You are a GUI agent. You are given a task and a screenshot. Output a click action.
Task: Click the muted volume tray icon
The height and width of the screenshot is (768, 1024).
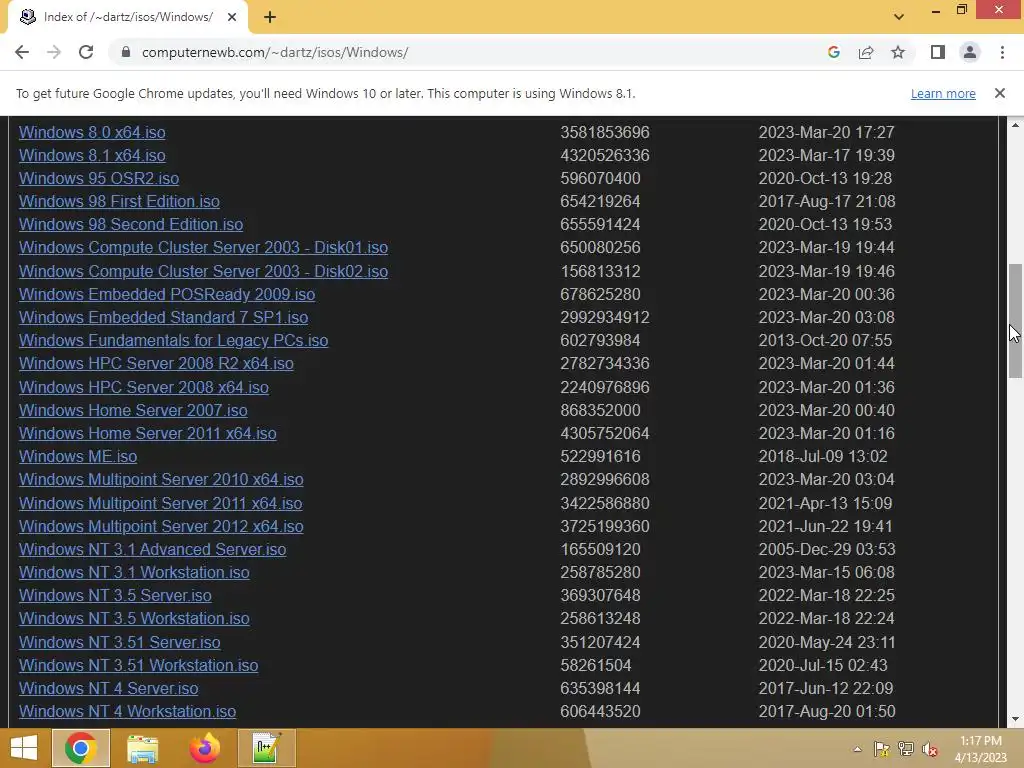tap(930, 749)
